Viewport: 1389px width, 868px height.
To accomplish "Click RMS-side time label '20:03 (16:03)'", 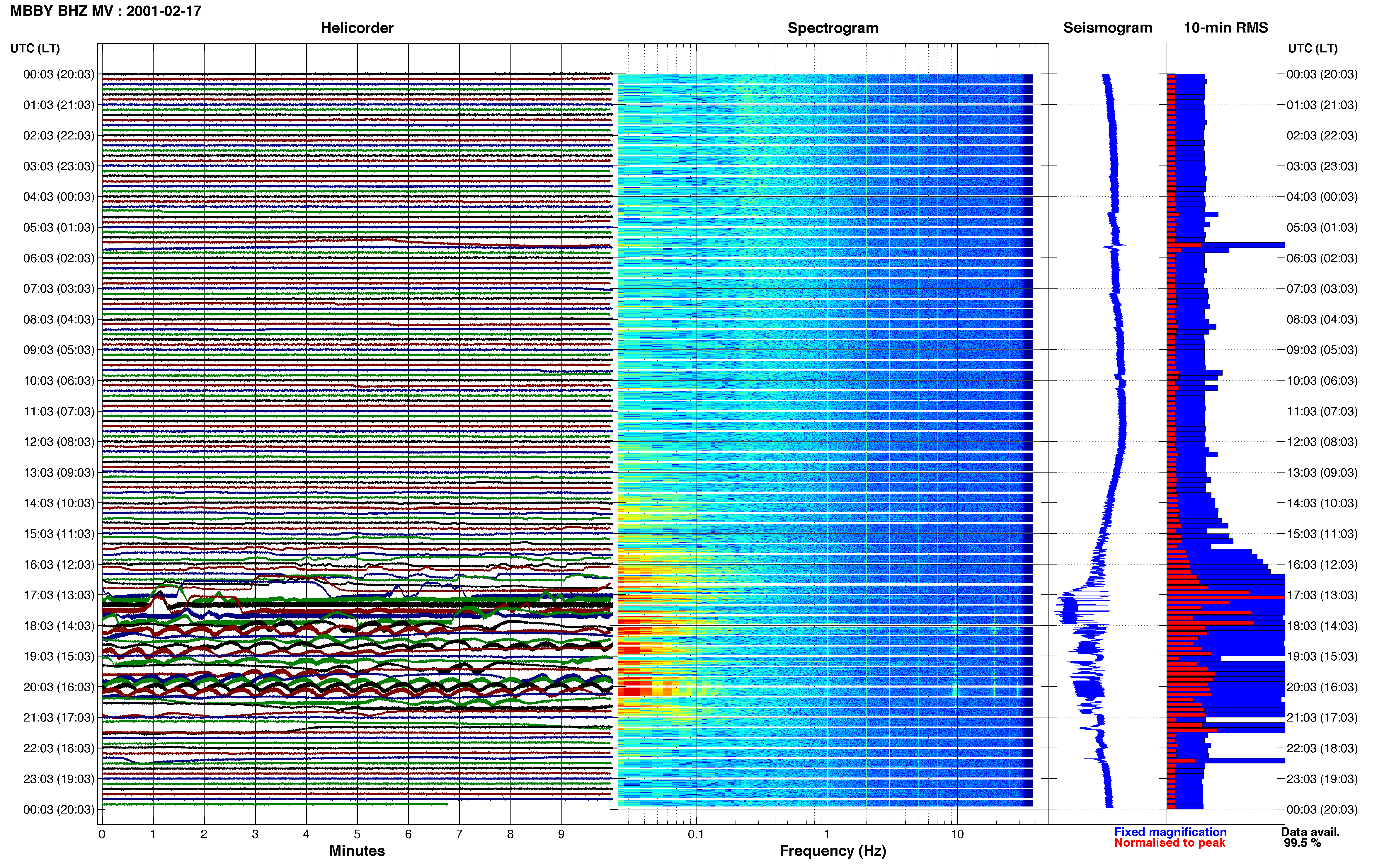I will tap(1322, 687).
